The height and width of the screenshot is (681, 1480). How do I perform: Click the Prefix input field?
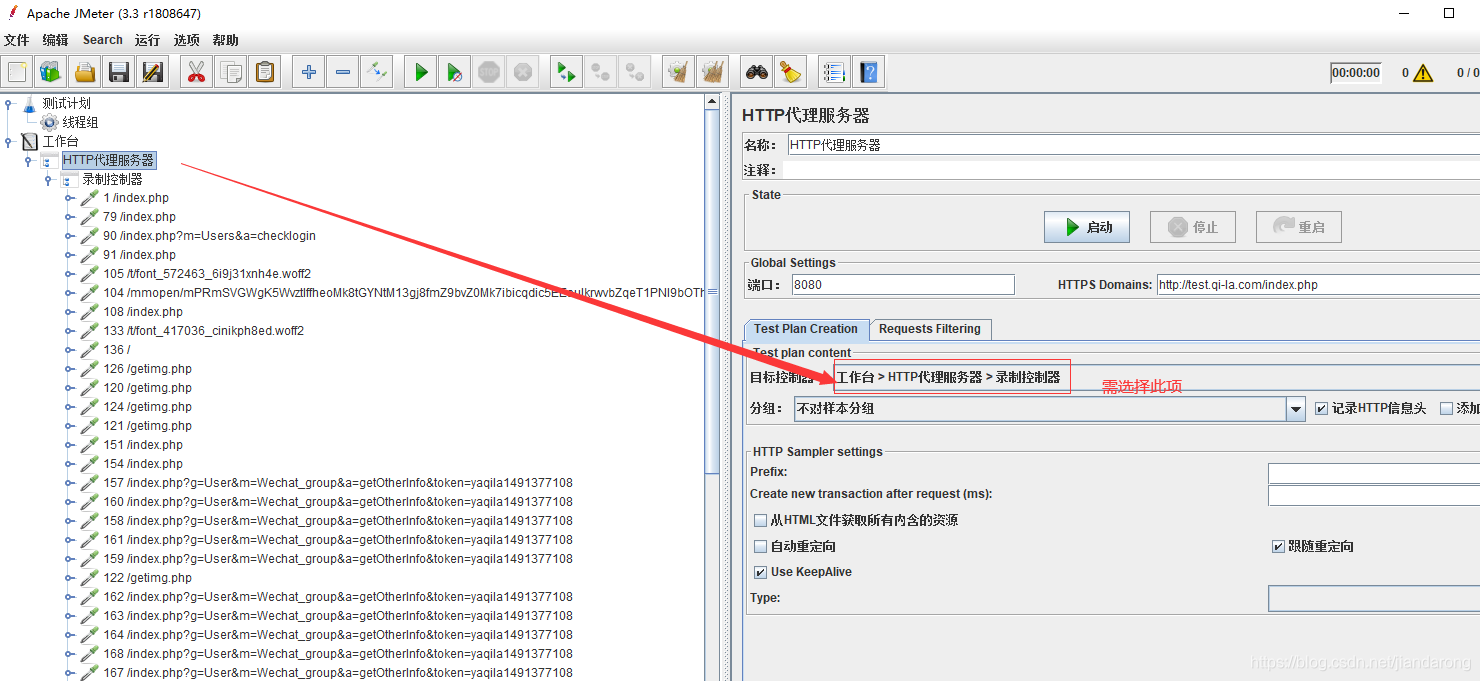(1374, 472)
